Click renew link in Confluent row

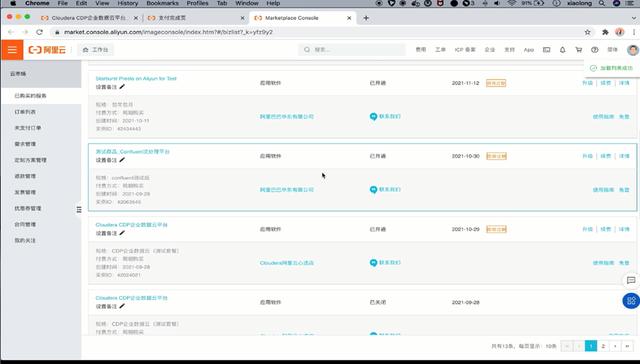tap(606, 156)
